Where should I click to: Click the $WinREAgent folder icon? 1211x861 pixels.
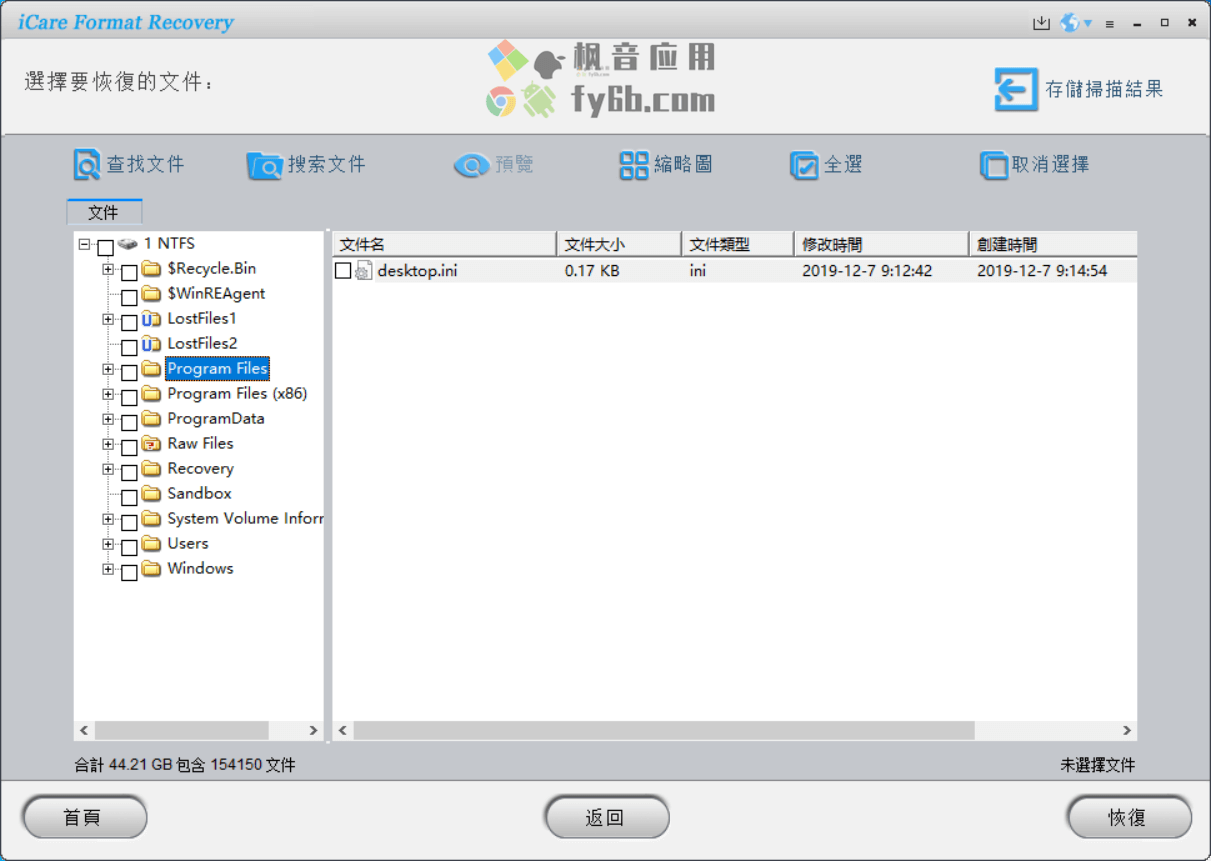(151, 294)
